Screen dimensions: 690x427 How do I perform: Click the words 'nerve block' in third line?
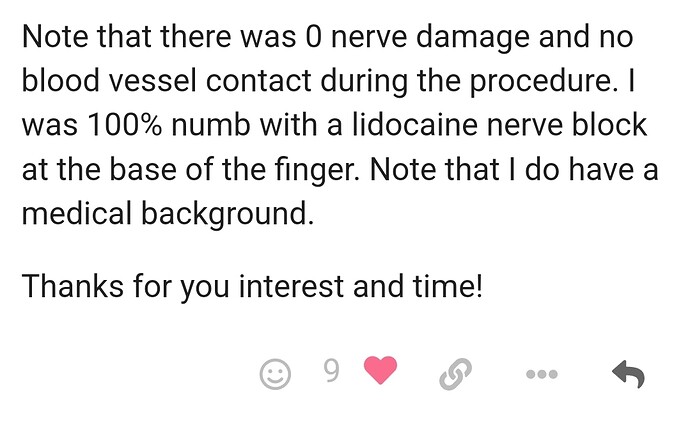(x=567, y=125)
